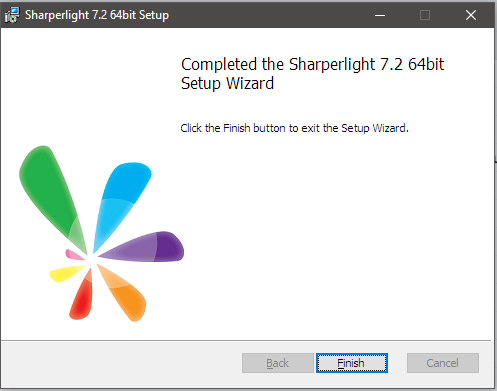Click the "Setup Wizard" heading line

227,83
